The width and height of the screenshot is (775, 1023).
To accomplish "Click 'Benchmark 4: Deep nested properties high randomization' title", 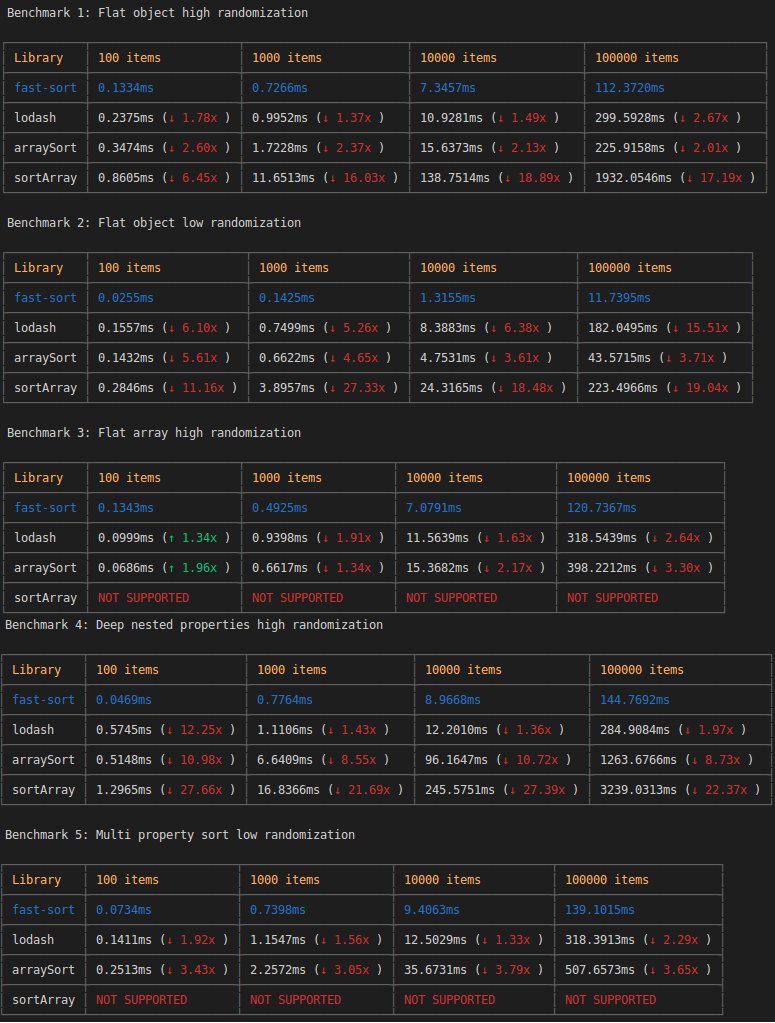I will (x=194, y=624).
